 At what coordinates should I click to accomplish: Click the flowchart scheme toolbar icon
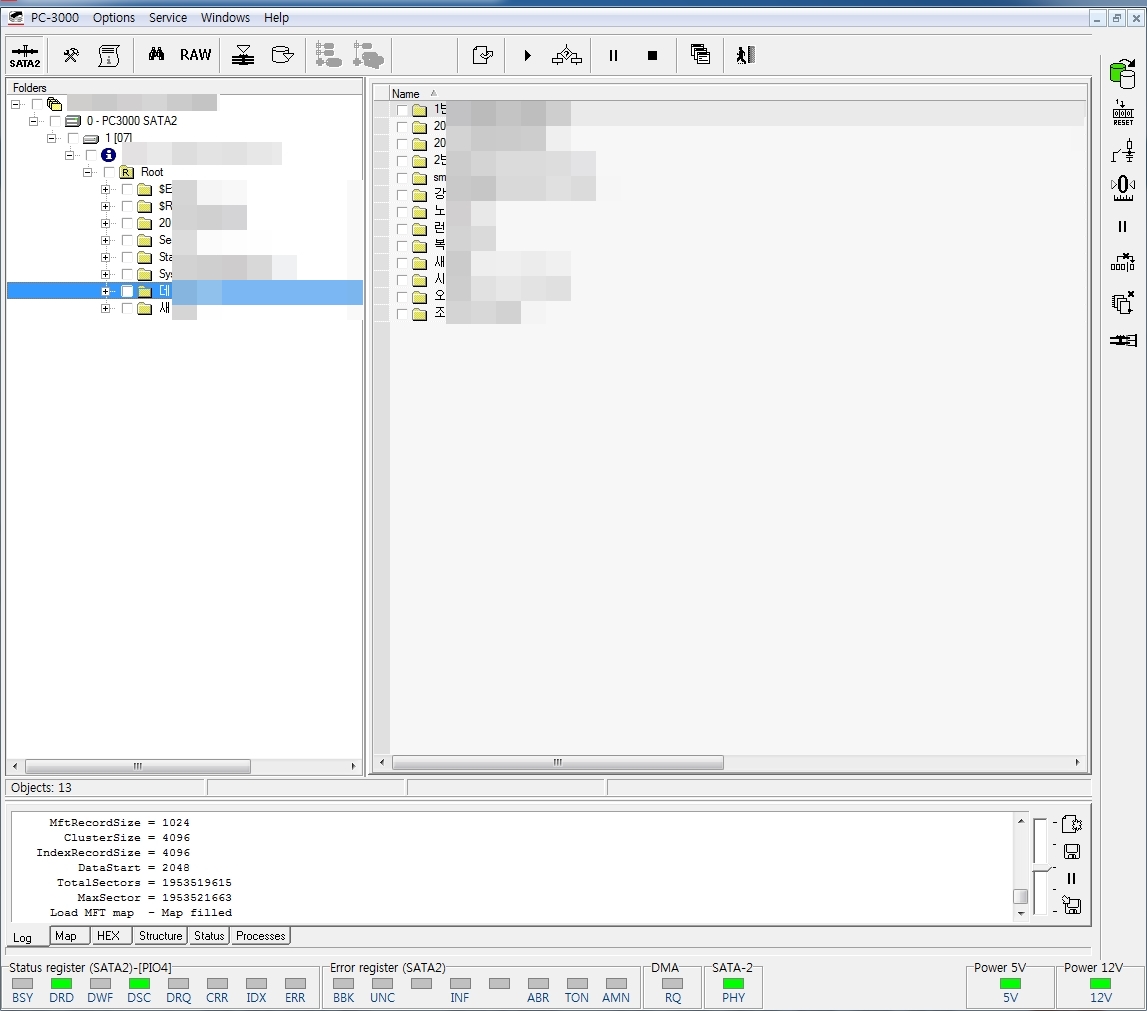tap(567, 55)
